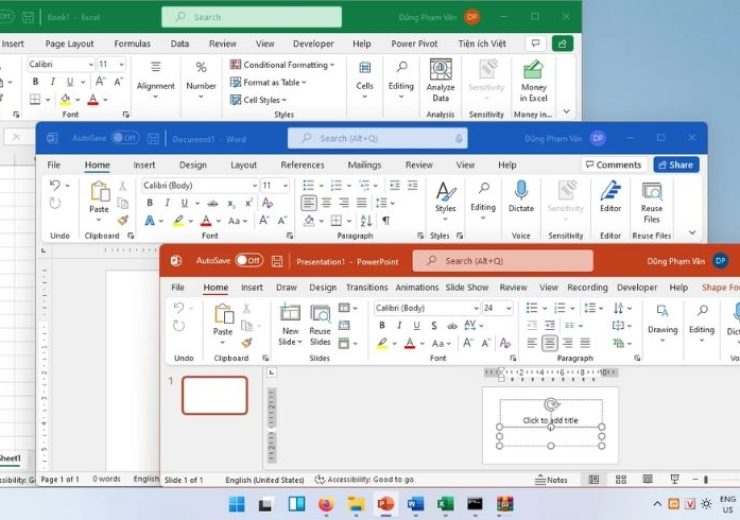
Task: Click Search box in Excel title bar
Action: pos(252,17)
